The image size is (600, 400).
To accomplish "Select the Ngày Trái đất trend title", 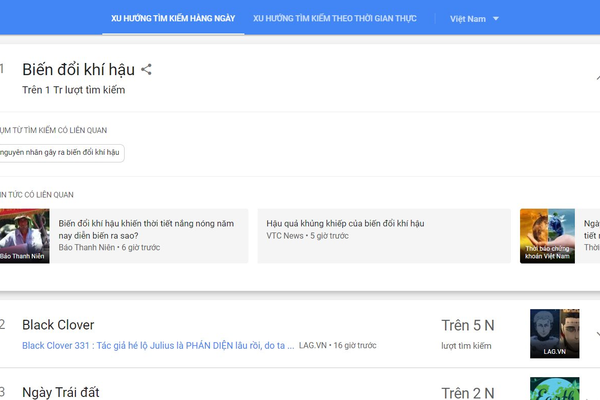I will [x=61, y=392].
